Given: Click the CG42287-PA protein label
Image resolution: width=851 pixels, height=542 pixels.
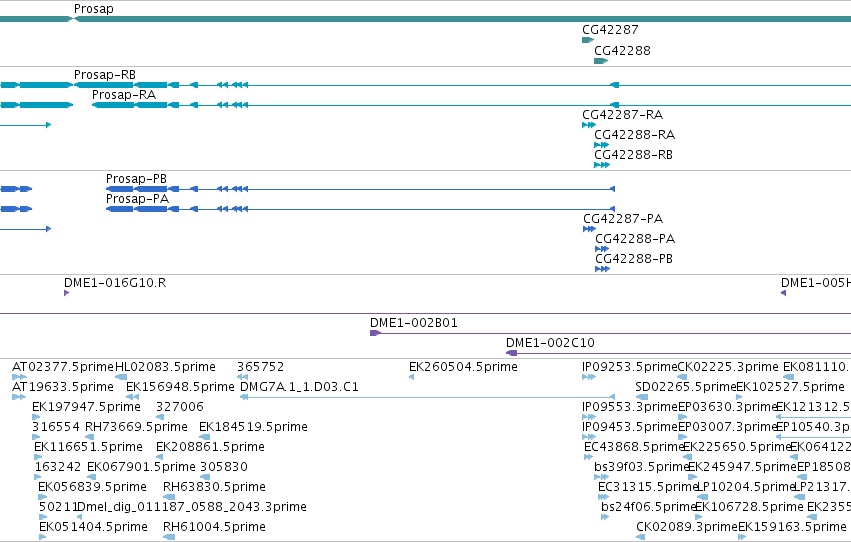Looking at the screenshot, I should pos(623,219).
